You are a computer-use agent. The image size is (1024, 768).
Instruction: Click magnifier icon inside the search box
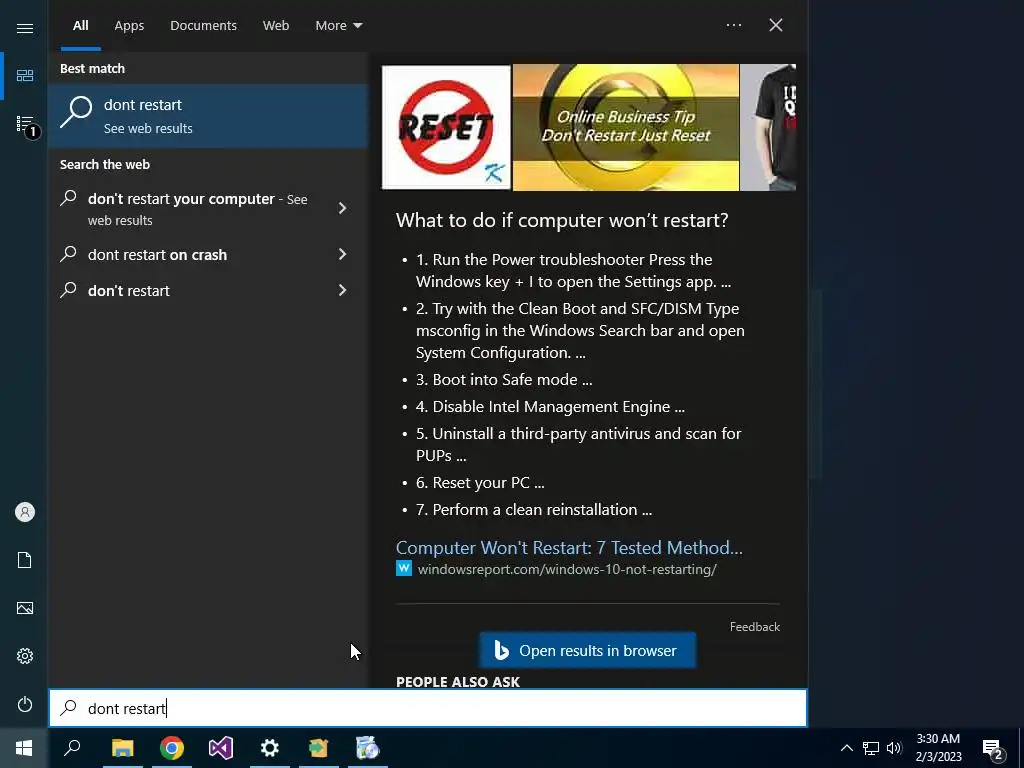tap(69, 708)
